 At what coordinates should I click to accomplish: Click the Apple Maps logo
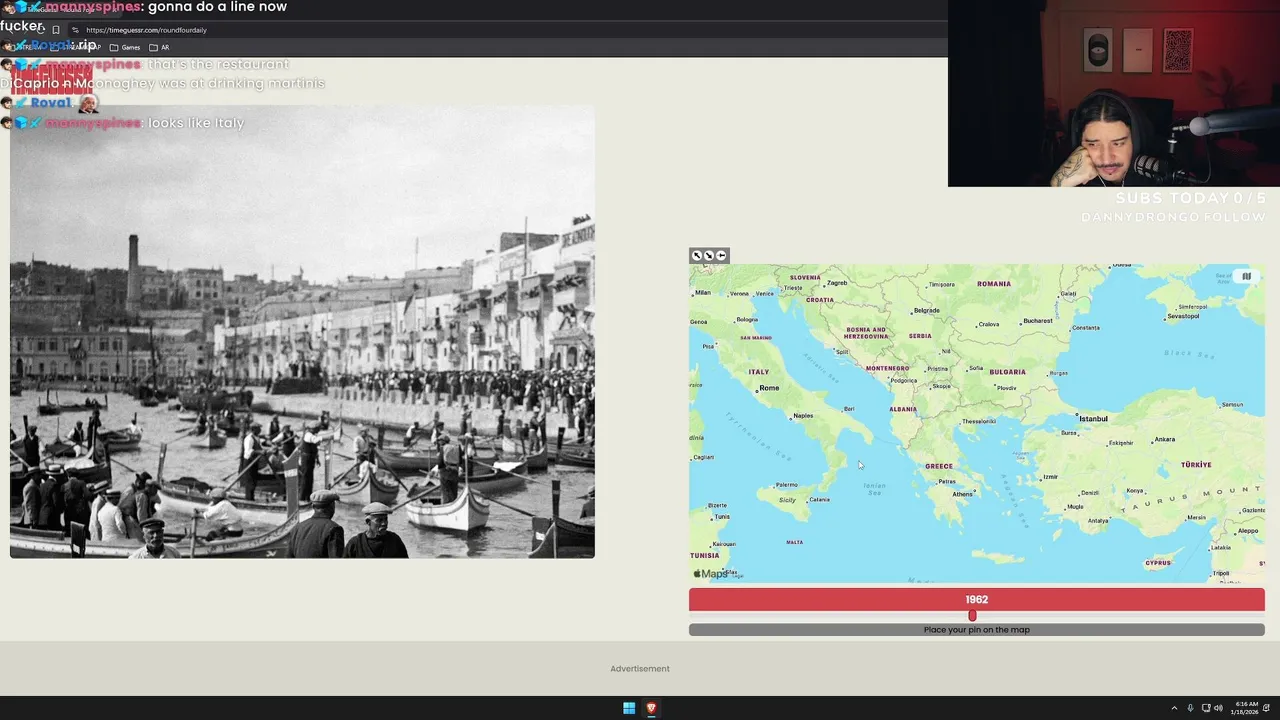(711, 574)
